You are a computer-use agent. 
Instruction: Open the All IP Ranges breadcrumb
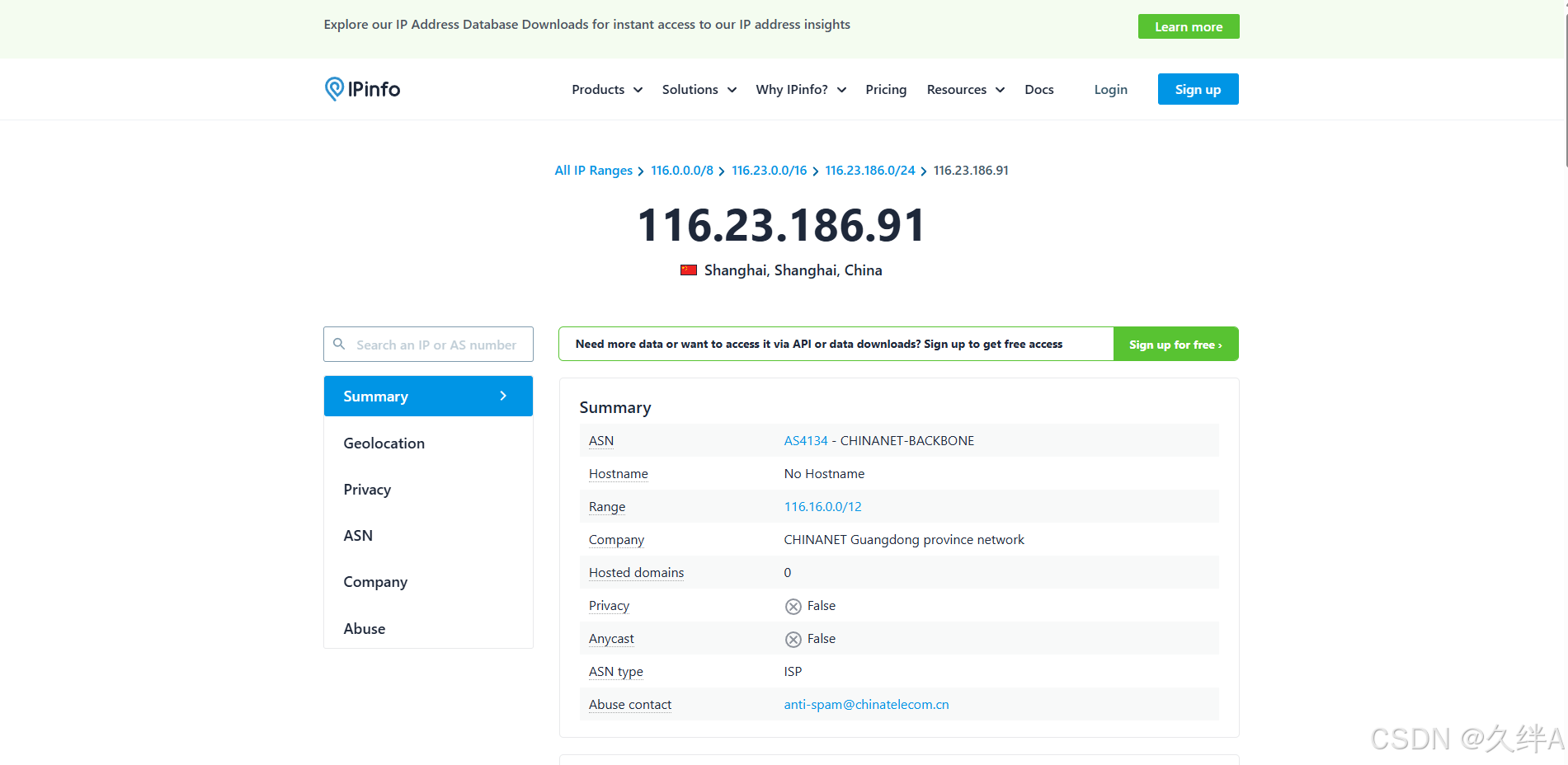pyautogui.click(x=594, y=171)
